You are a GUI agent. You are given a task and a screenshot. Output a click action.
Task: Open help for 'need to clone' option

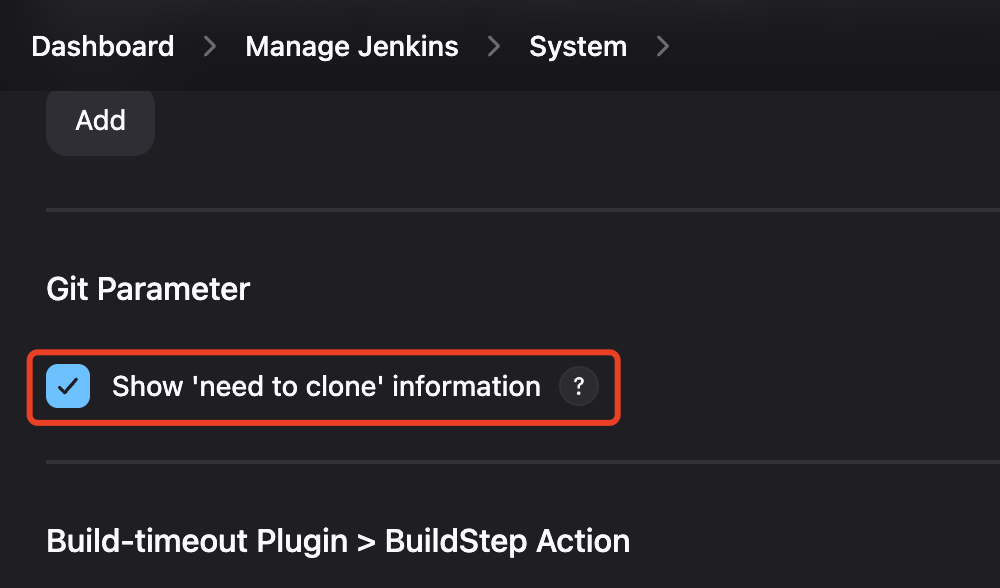point(579,386)
